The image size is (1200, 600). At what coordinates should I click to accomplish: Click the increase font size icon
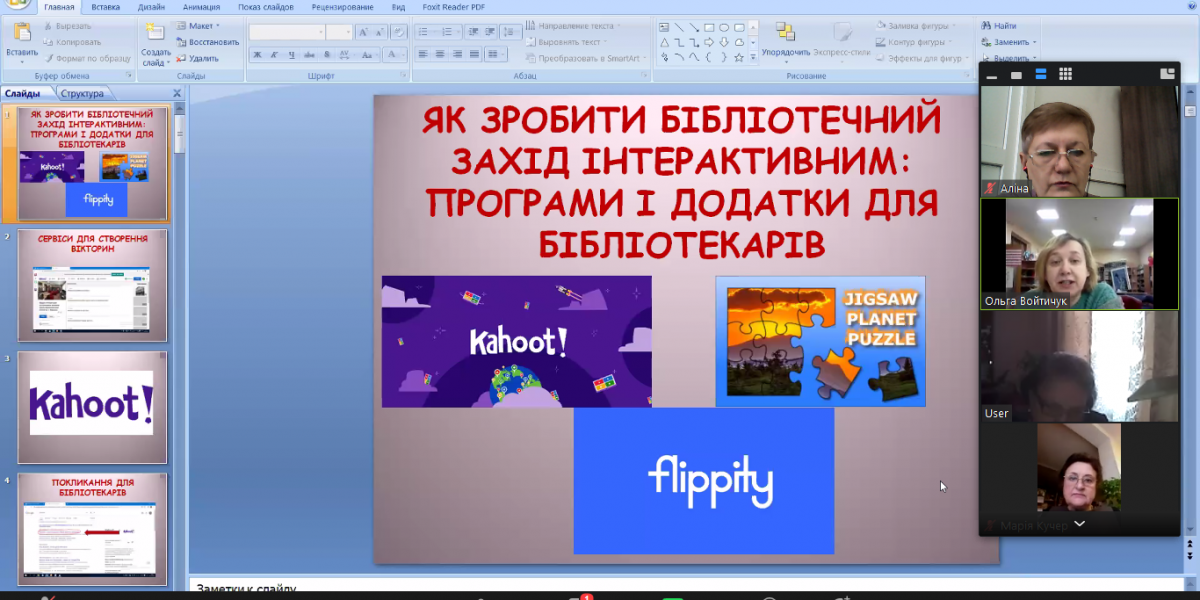pos(362,33)
